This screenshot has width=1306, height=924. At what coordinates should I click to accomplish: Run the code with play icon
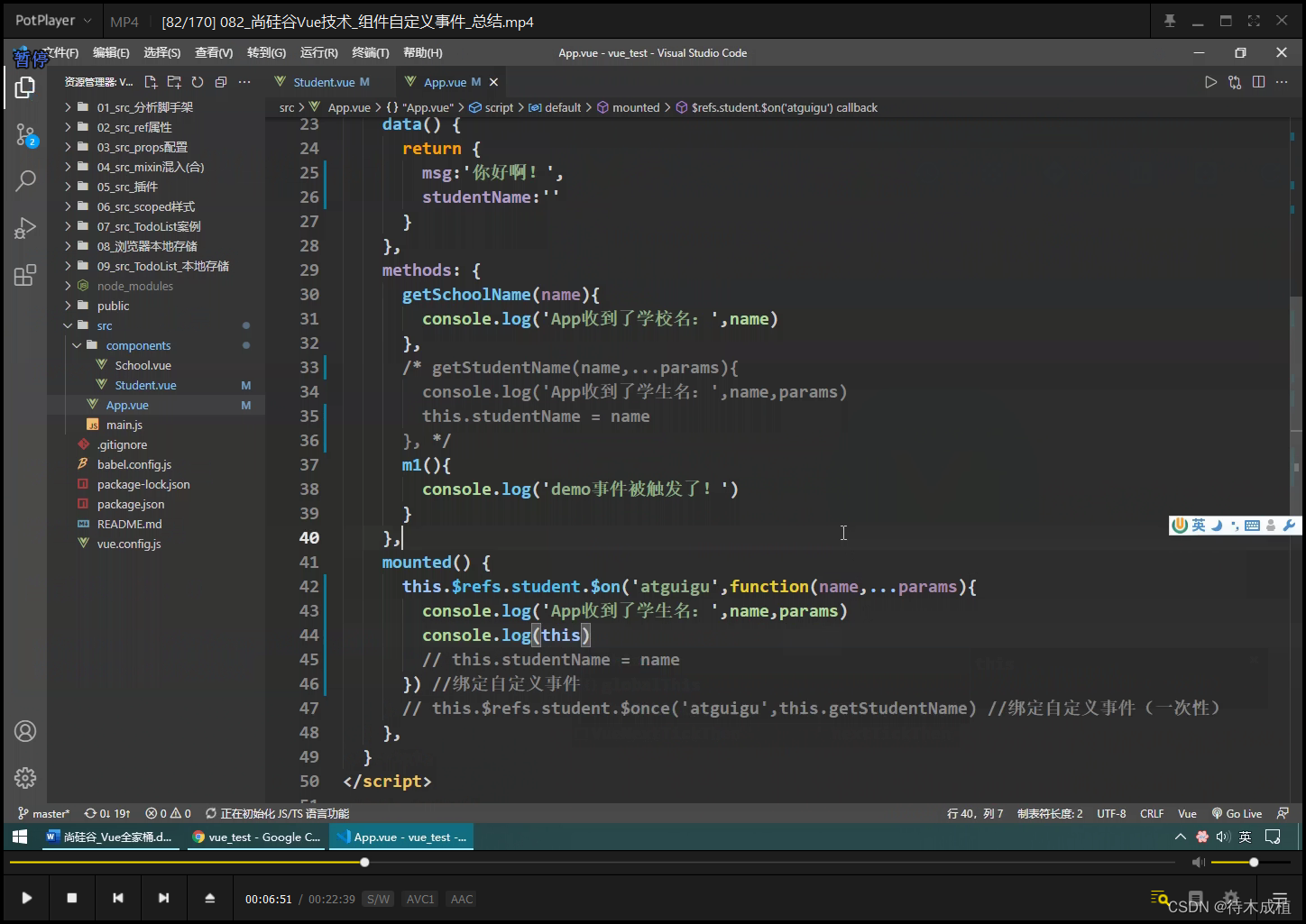[1210, 82]
